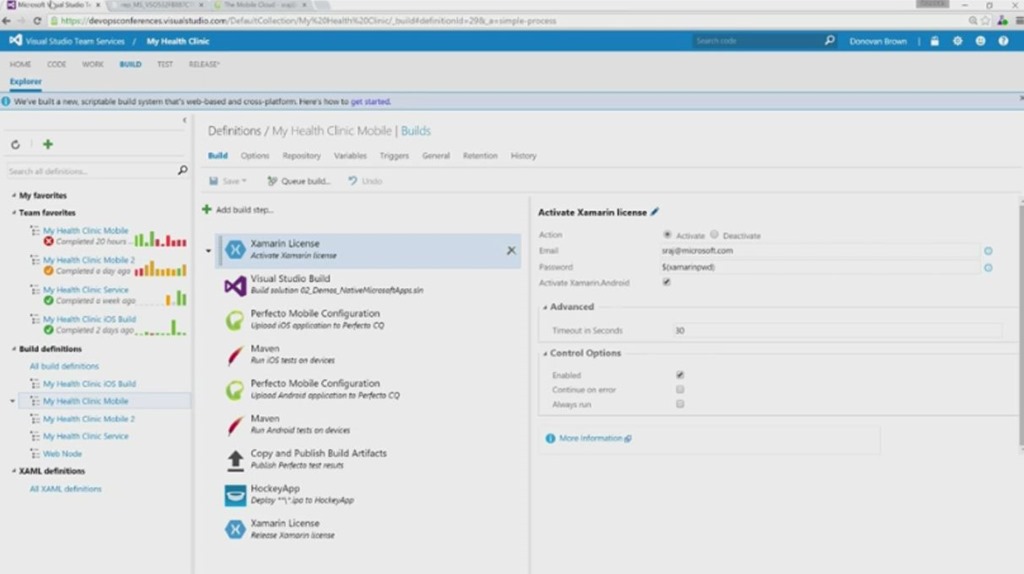Viewport: 1024px width, 574px height.
Task: Toggle Continue on error checkbox
Action: (x=680, y=389)
